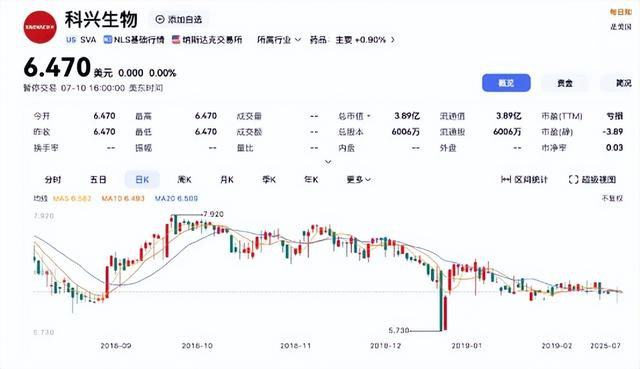
Task: Click the MA5 orange moving average legend
Action: click(72, 198)
